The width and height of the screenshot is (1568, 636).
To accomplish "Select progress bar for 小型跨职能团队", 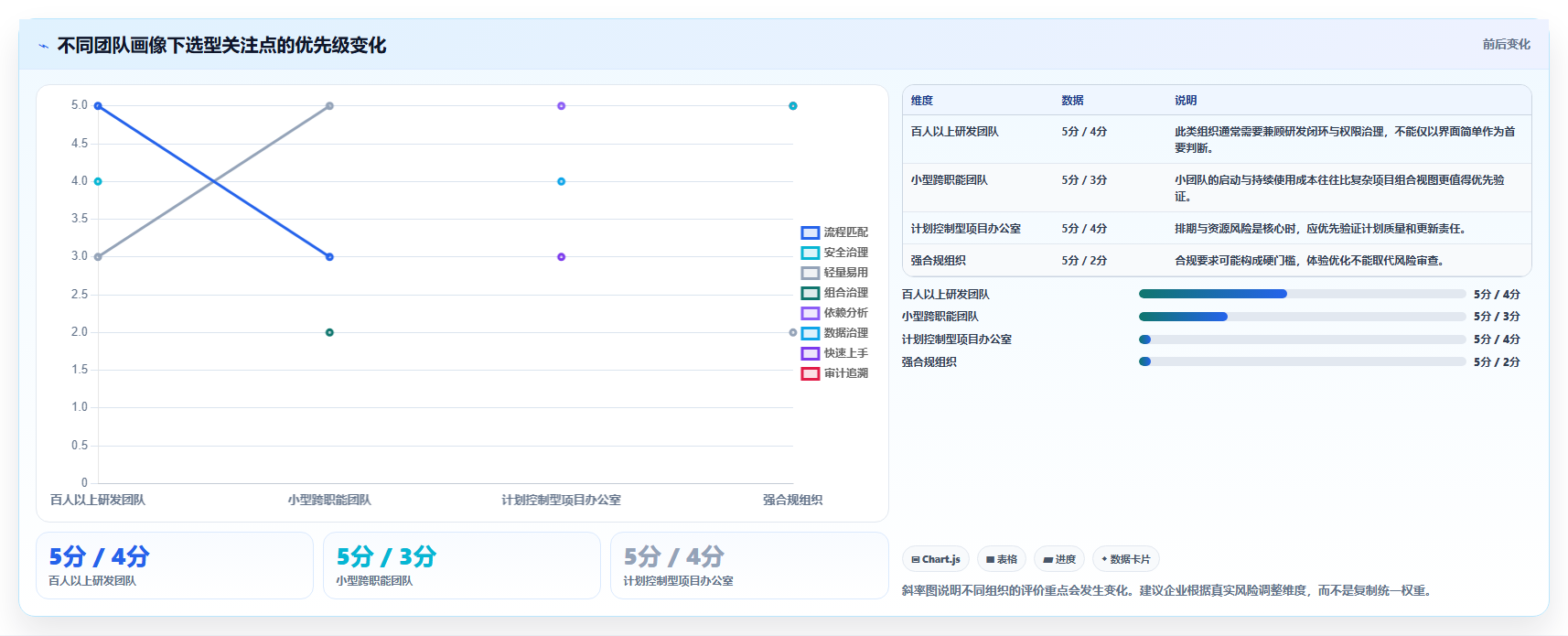I will click(x=1302, y=317).
